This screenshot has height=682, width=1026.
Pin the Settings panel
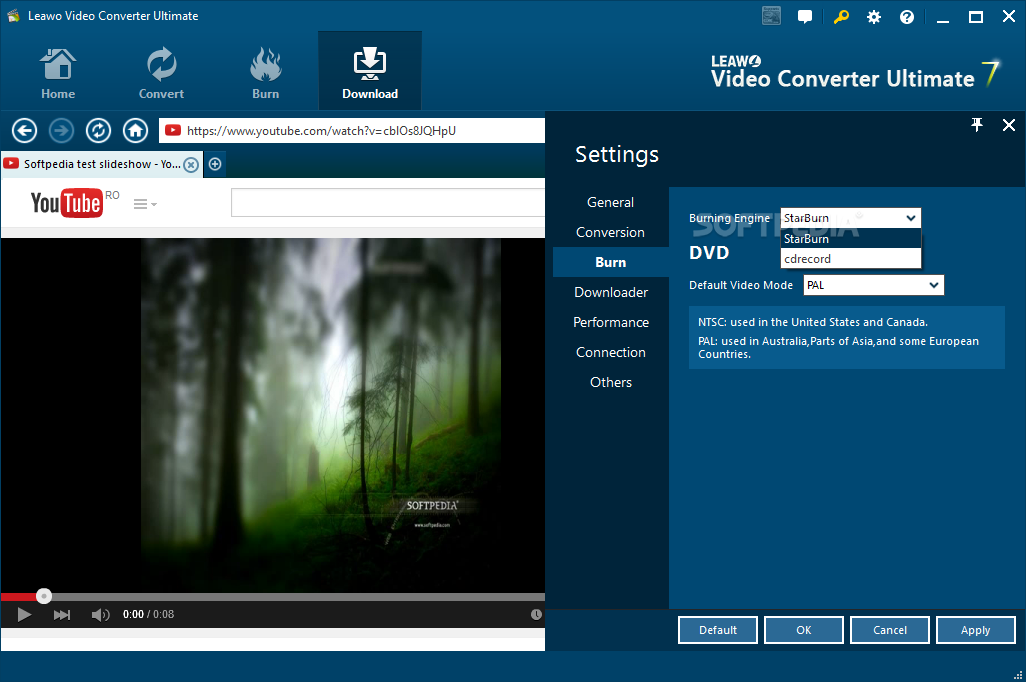point(977,124)
